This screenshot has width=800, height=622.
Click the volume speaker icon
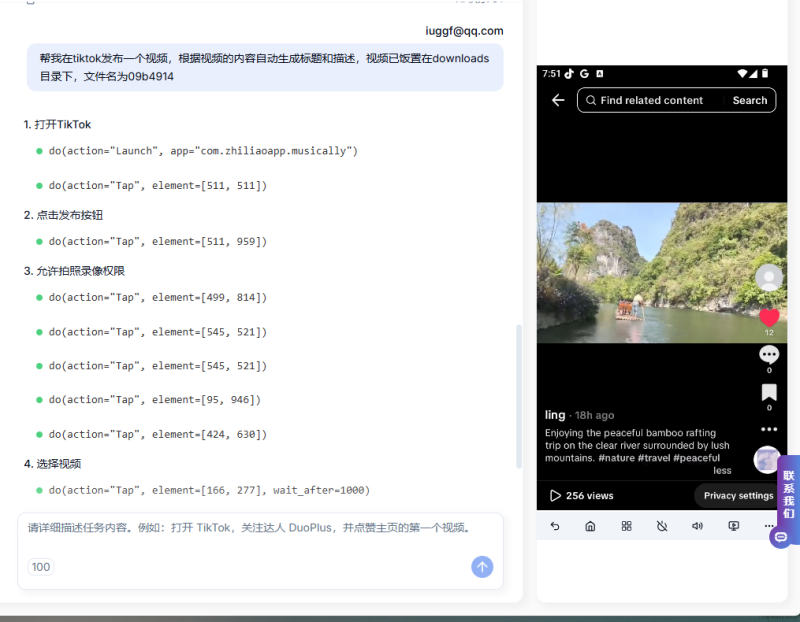pos(697,526)
